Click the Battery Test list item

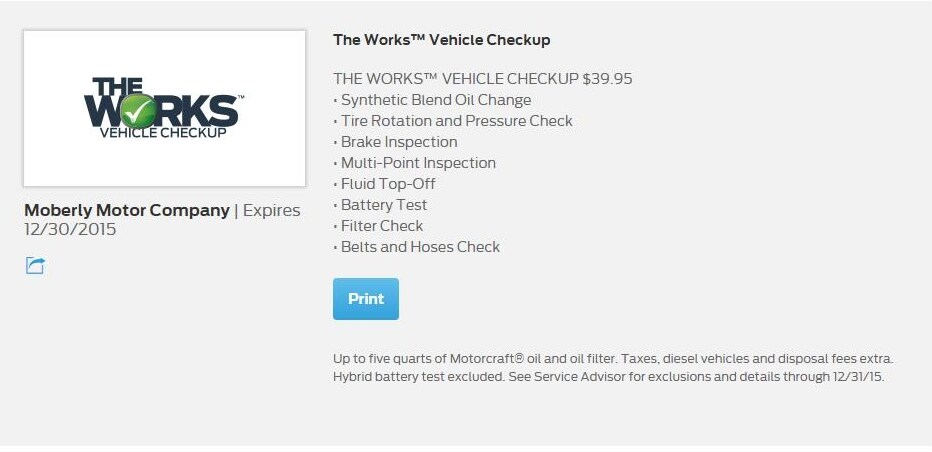384,205
